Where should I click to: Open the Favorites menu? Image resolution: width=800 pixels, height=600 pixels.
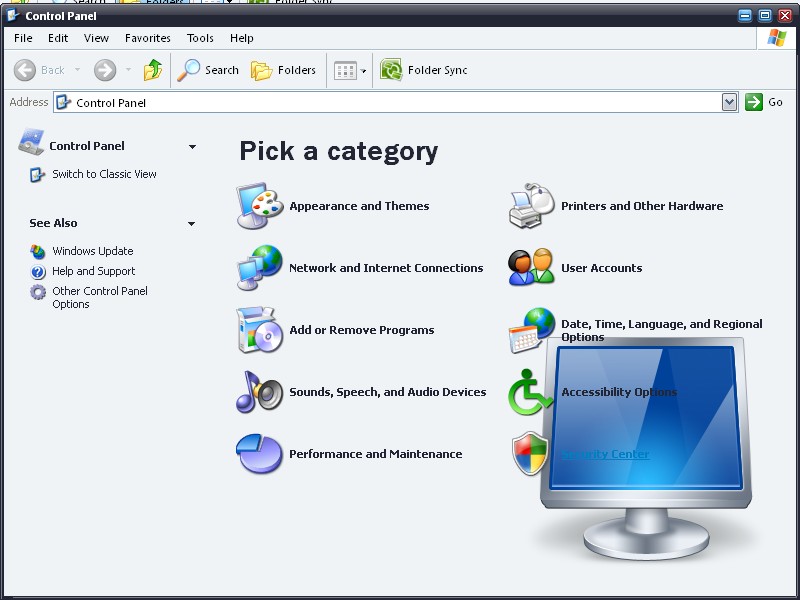click(147, 38)
